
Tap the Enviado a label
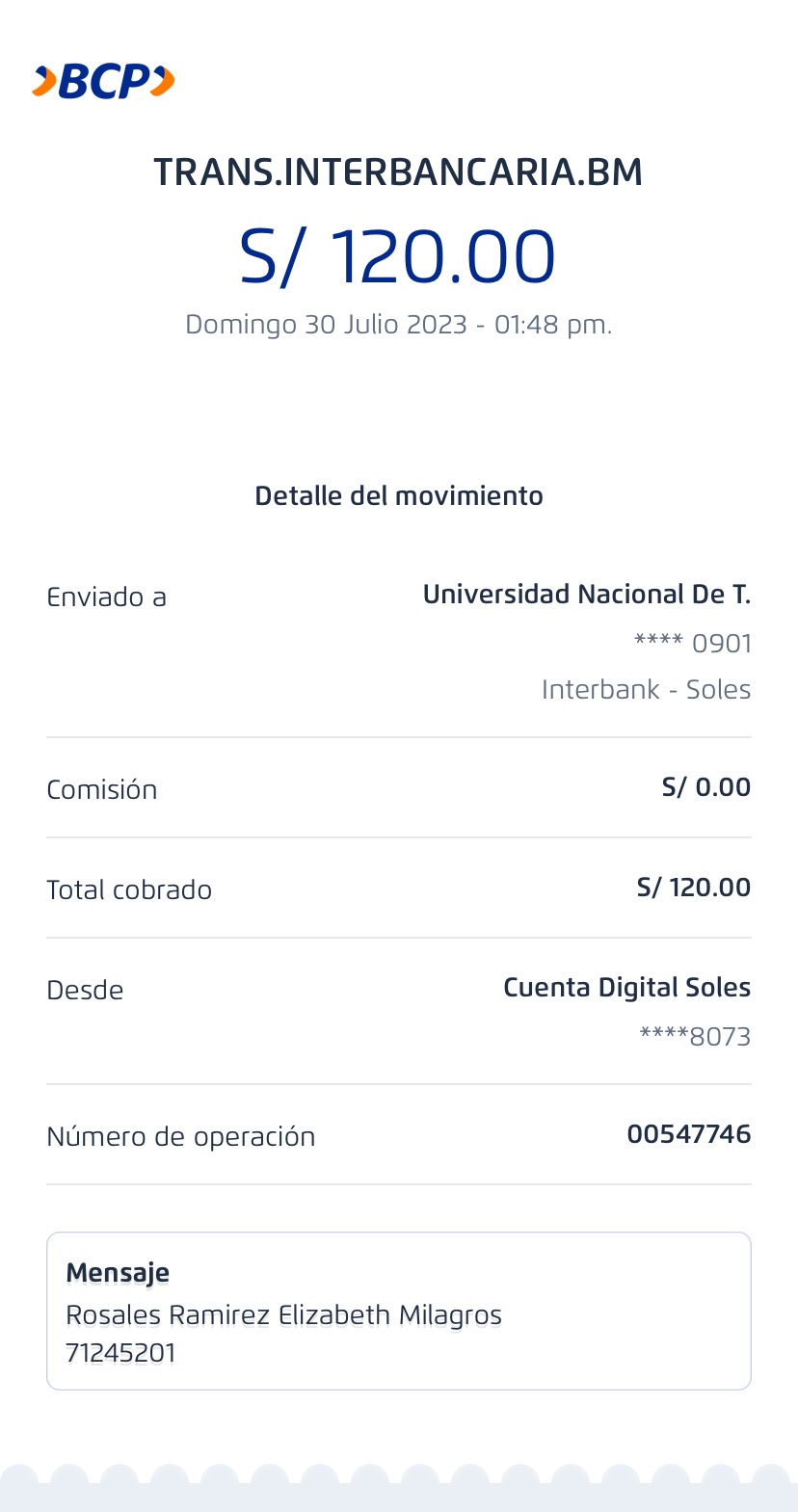(106, 597)
